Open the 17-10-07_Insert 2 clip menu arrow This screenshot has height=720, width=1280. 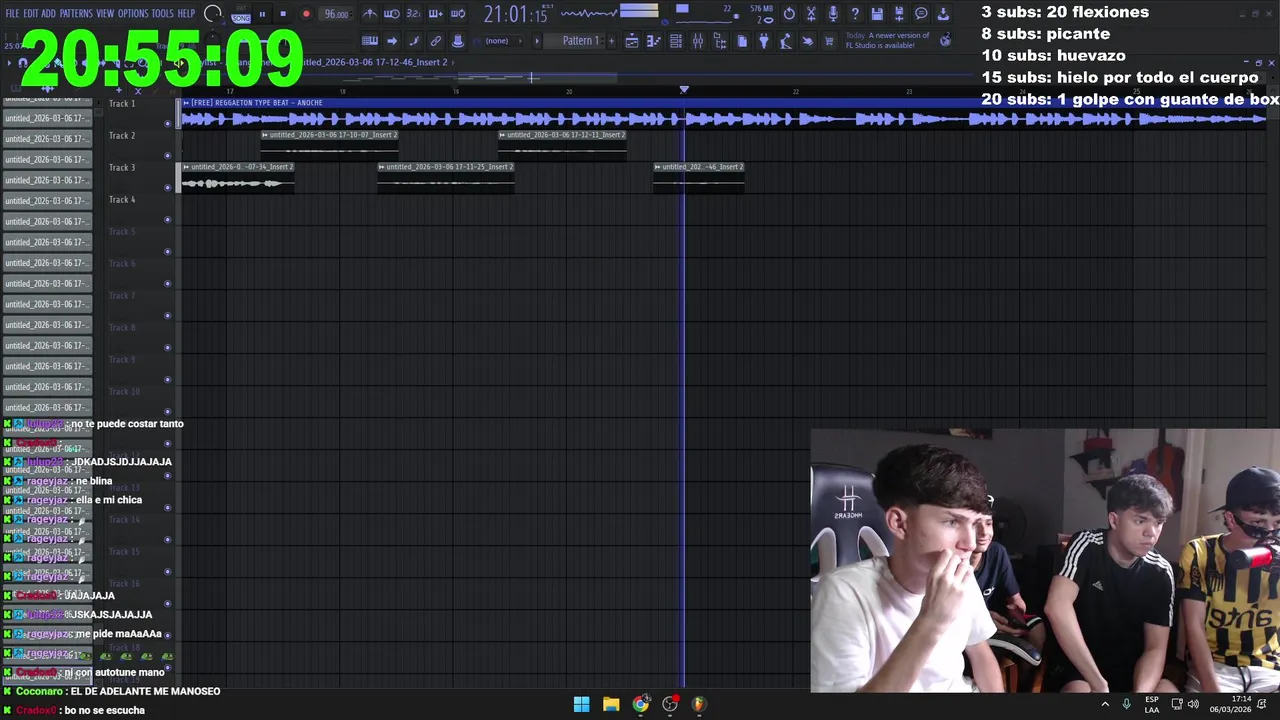[265, 135]
